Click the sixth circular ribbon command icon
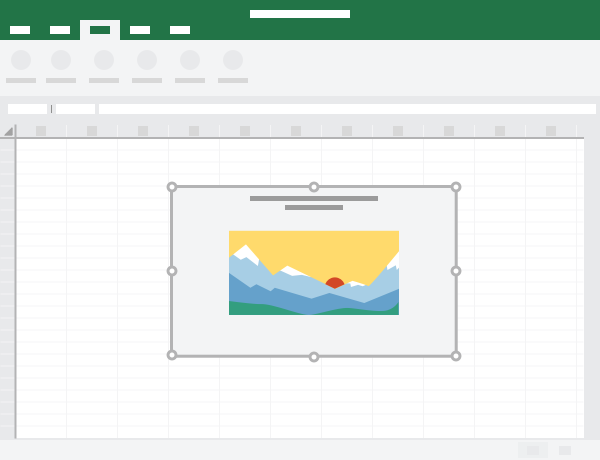This screenshot has height=460, width=600. tap(233, 60)
